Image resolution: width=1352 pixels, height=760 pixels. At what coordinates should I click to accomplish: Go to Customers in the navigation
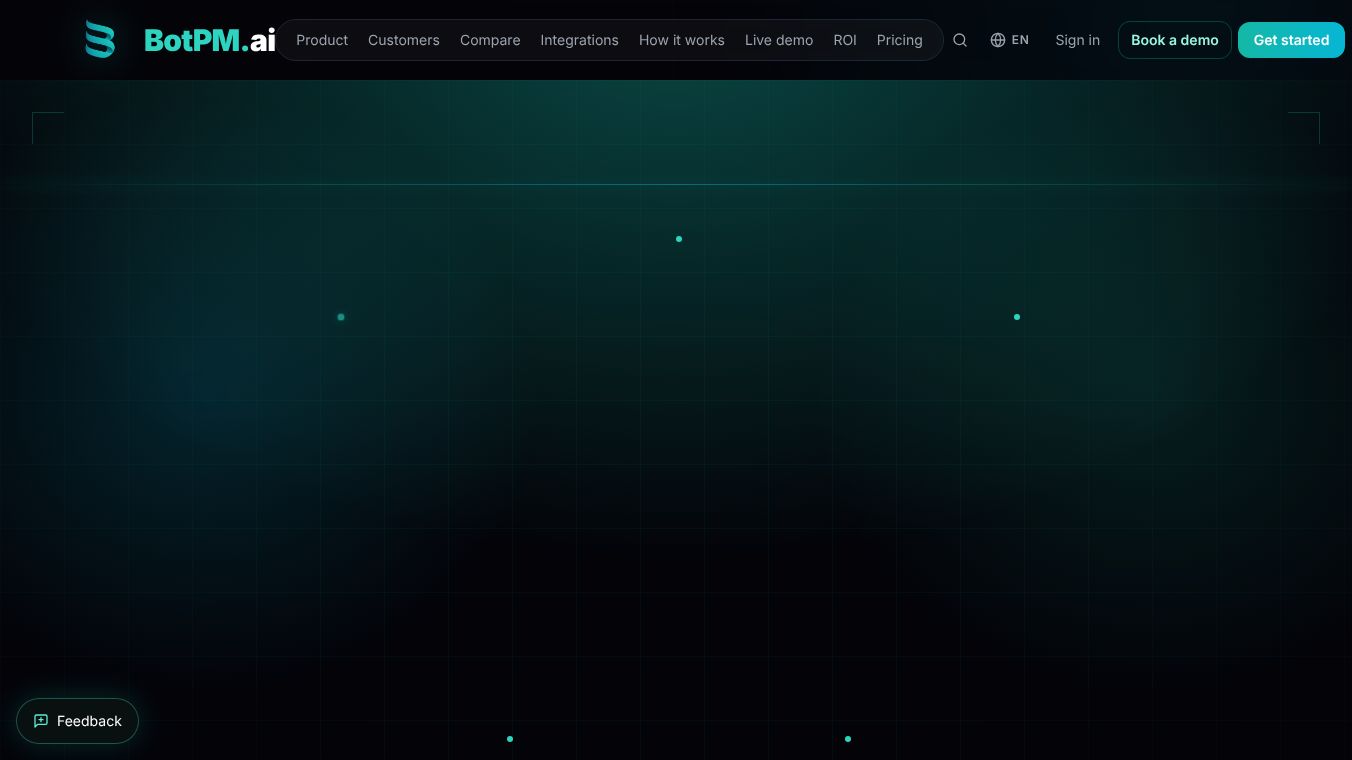point(404,40)
